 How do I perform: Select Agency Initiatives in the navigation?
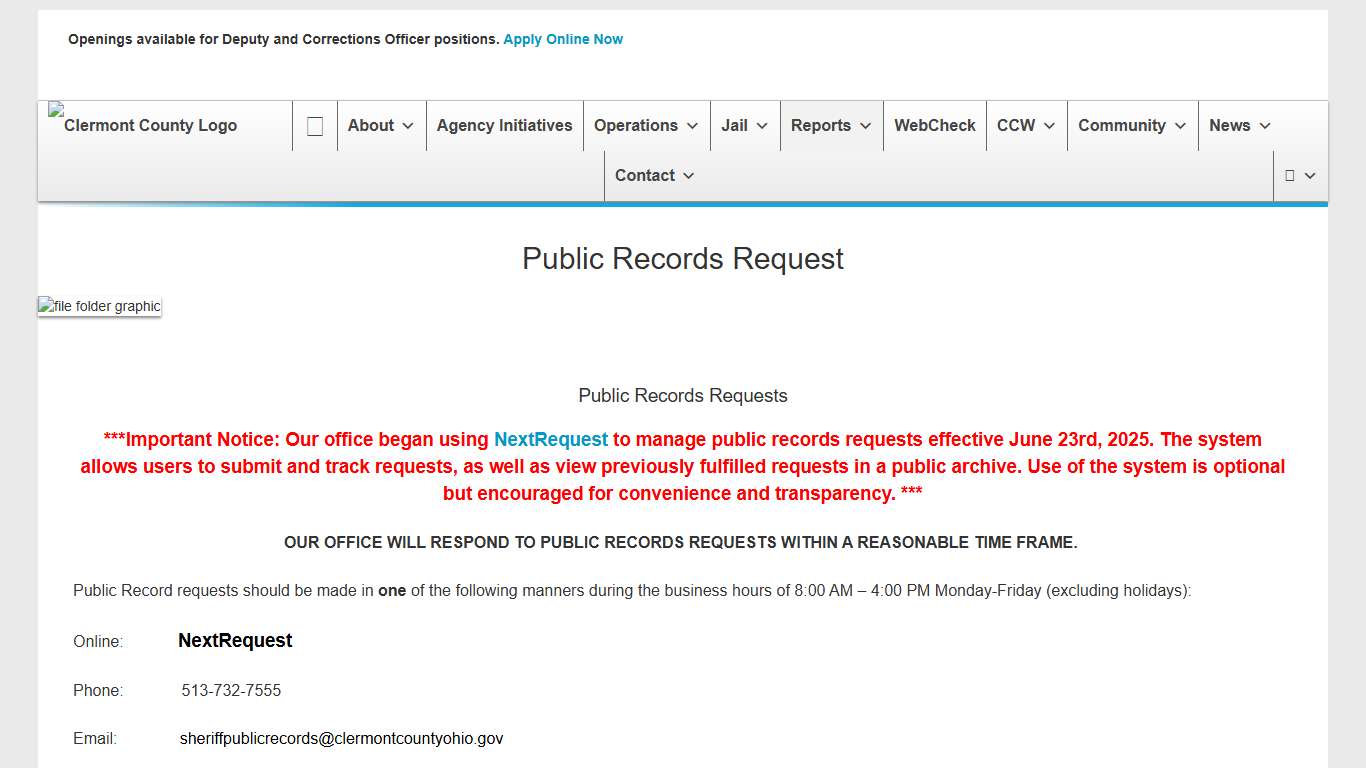tap(504, 125)
